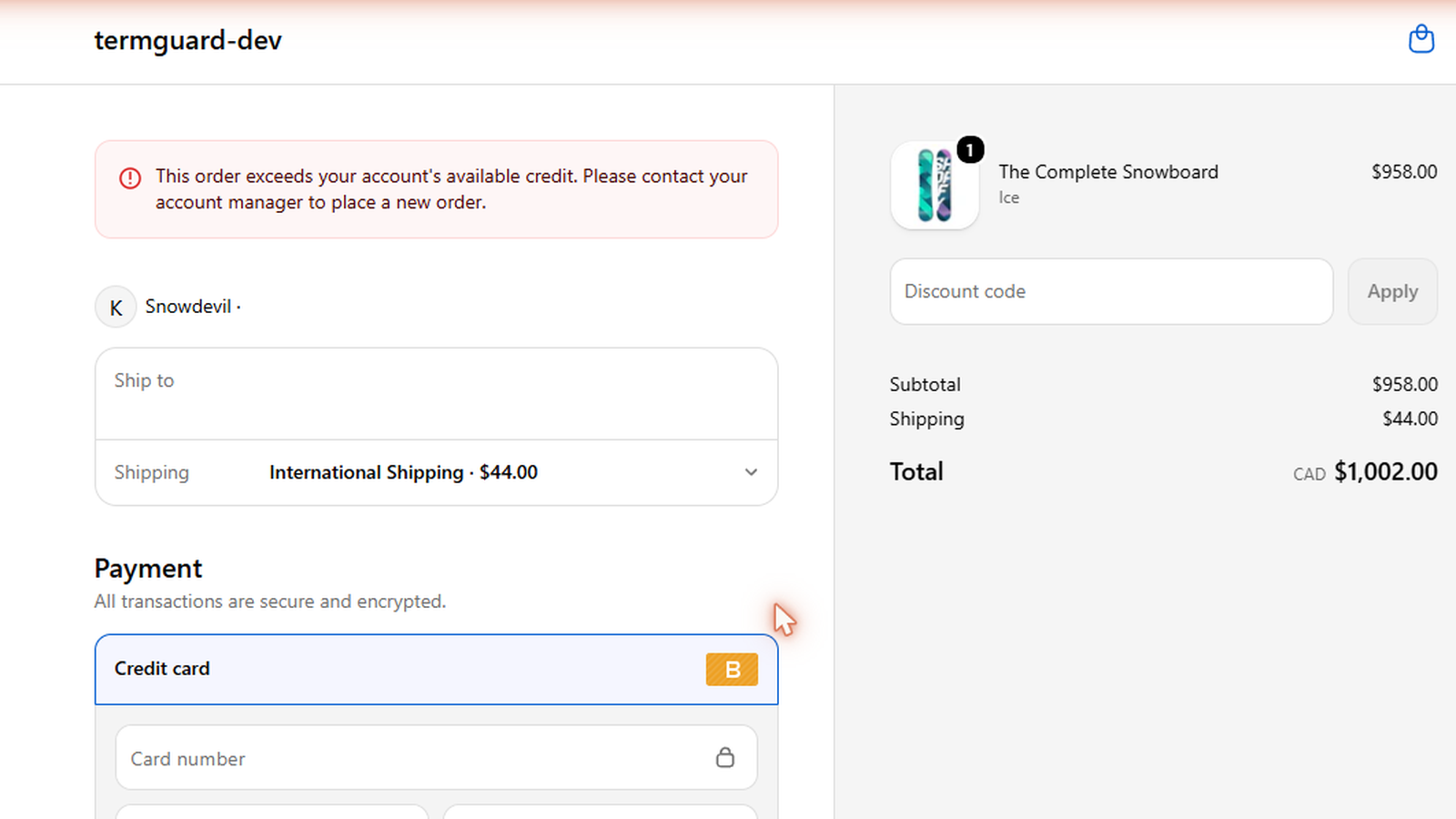Click the K account avatar circle
Viewport: 1456px width, 819px height.
[116, 308]
